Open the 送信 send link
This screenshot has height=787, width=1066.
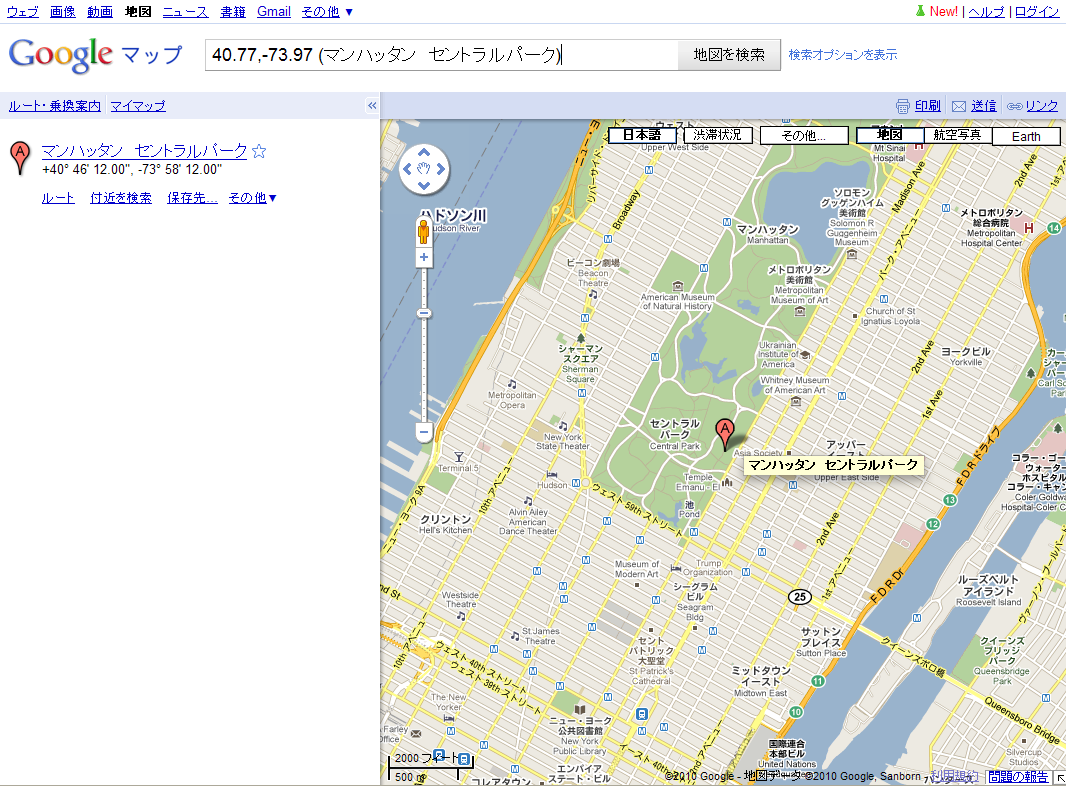[983, 106]
